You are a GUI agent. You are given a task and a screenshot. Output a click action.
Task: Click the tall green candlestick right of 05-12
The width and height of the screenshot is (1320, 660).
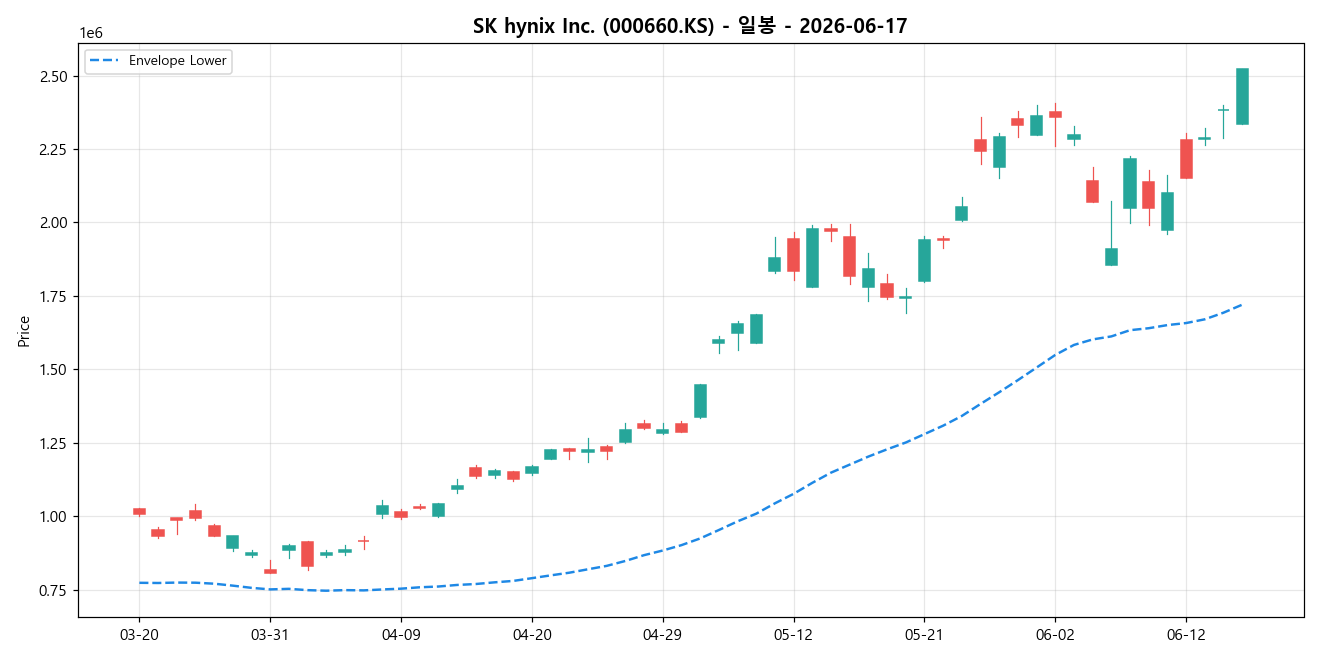click(812, 258)
